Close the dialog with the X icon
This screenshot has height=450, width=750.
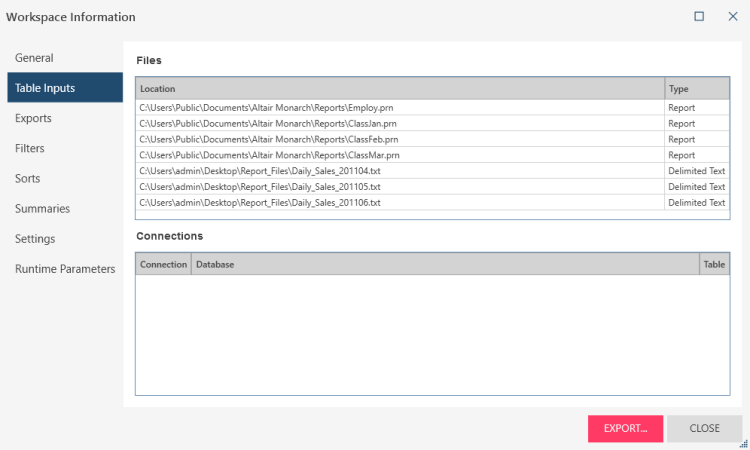732,16
